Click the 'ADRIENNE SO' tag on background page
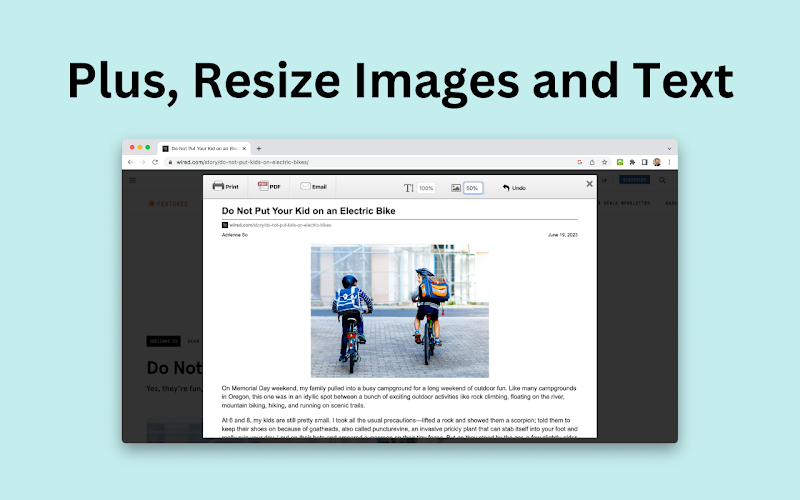The image size is (800, 500). (x=164, y=341)
